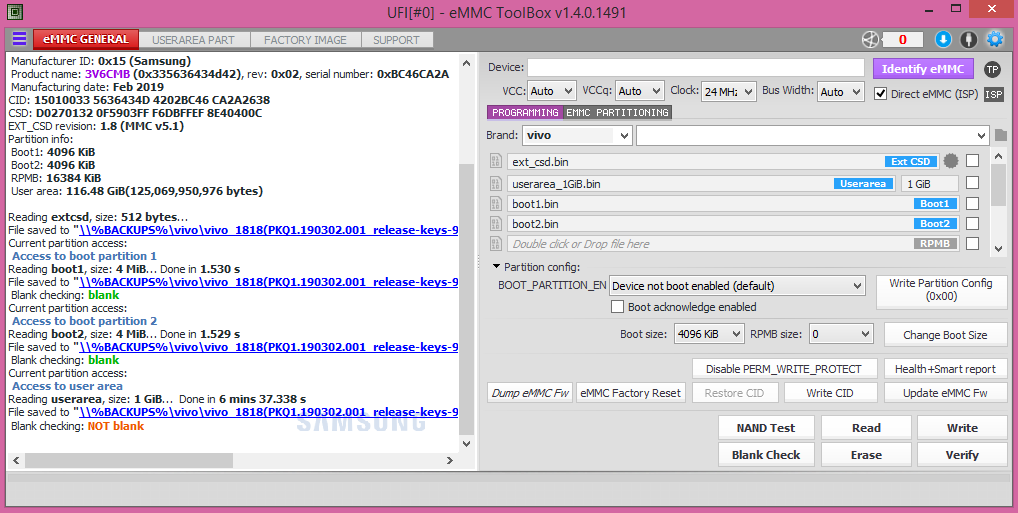Open the BOOT_PARTITION_EN dropdown
The width and height of the screenshot is (1018, 513).
[738, 286]
